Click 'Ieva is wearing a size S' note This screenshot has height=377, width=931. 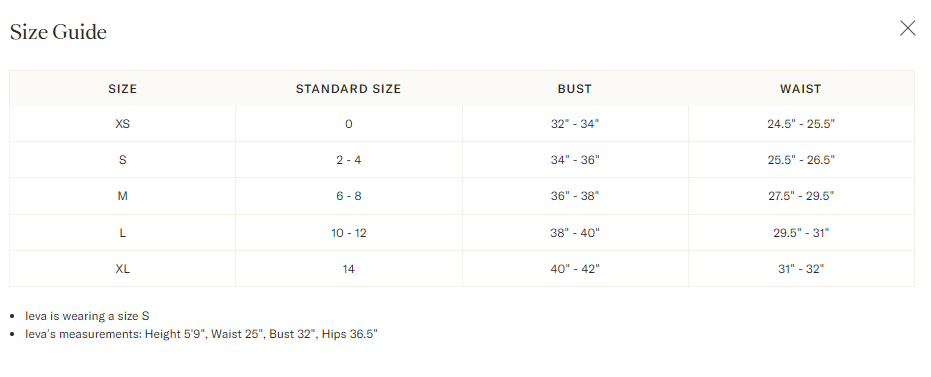point(87,316)
